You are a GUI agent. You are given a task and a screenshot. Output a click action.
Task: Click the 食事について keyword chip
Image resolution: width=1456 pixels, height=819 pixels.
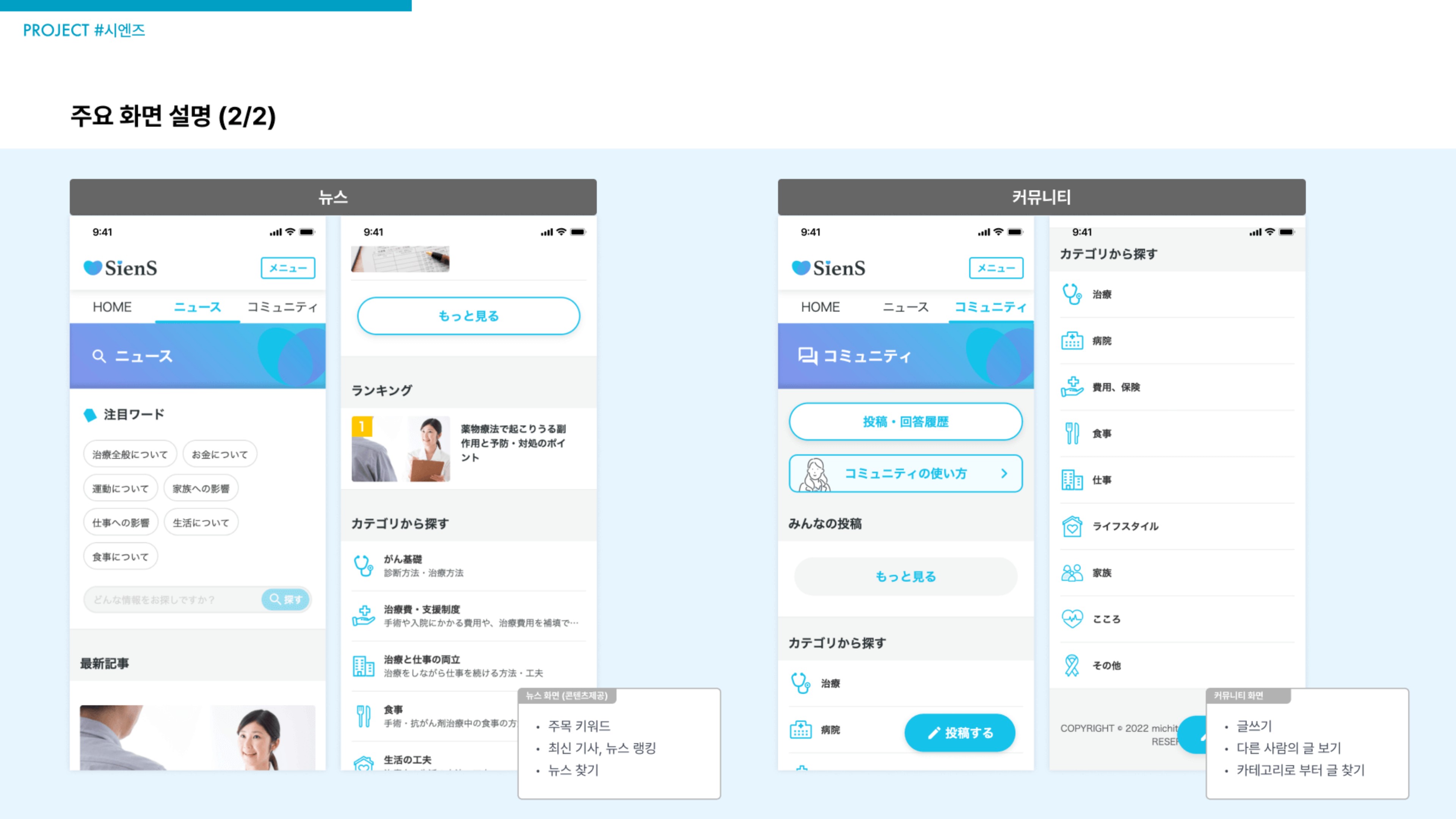click(121, 557)
